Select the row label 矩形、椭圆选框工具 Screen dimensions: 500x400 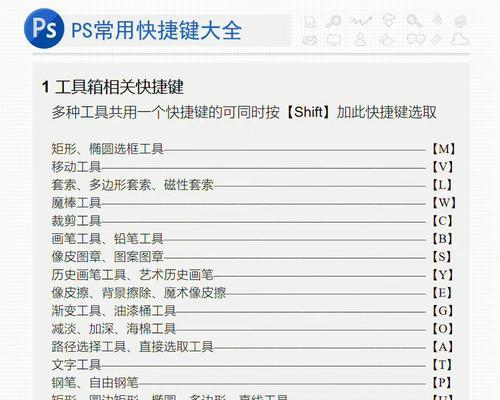[x=107, y=149]
